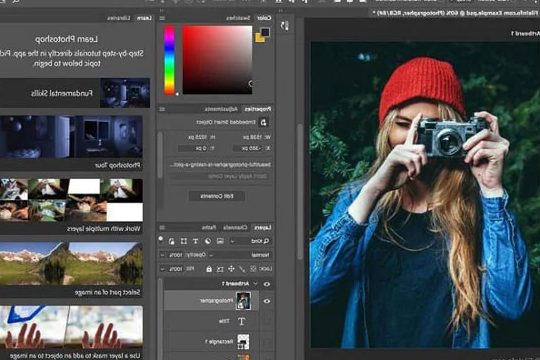Click the lock position move icon
540x360 pixels.
tap(231, 269)
